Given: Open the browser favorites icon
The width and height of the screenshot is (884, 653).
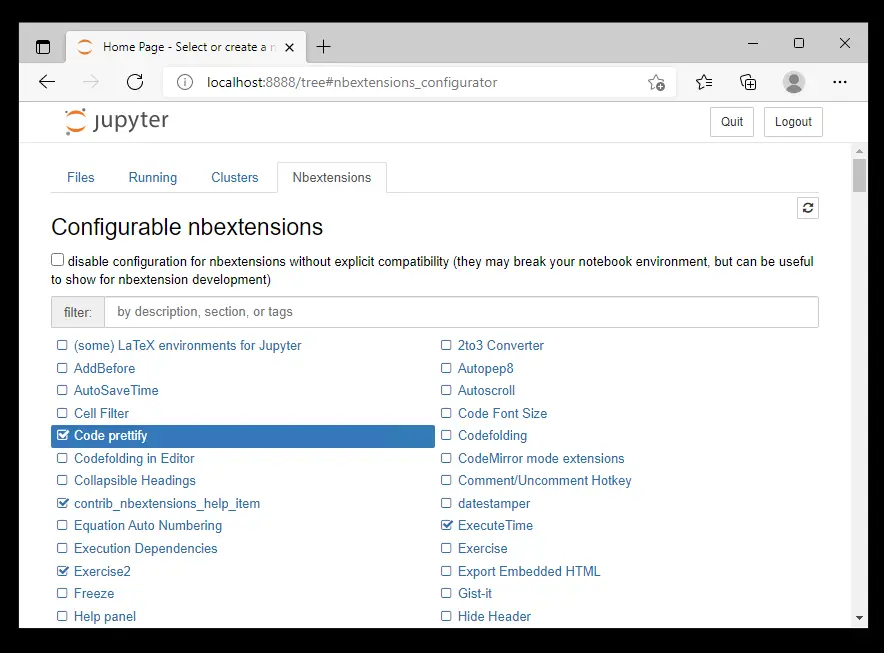Looking at the screenshot, I should tap(704, 82).
